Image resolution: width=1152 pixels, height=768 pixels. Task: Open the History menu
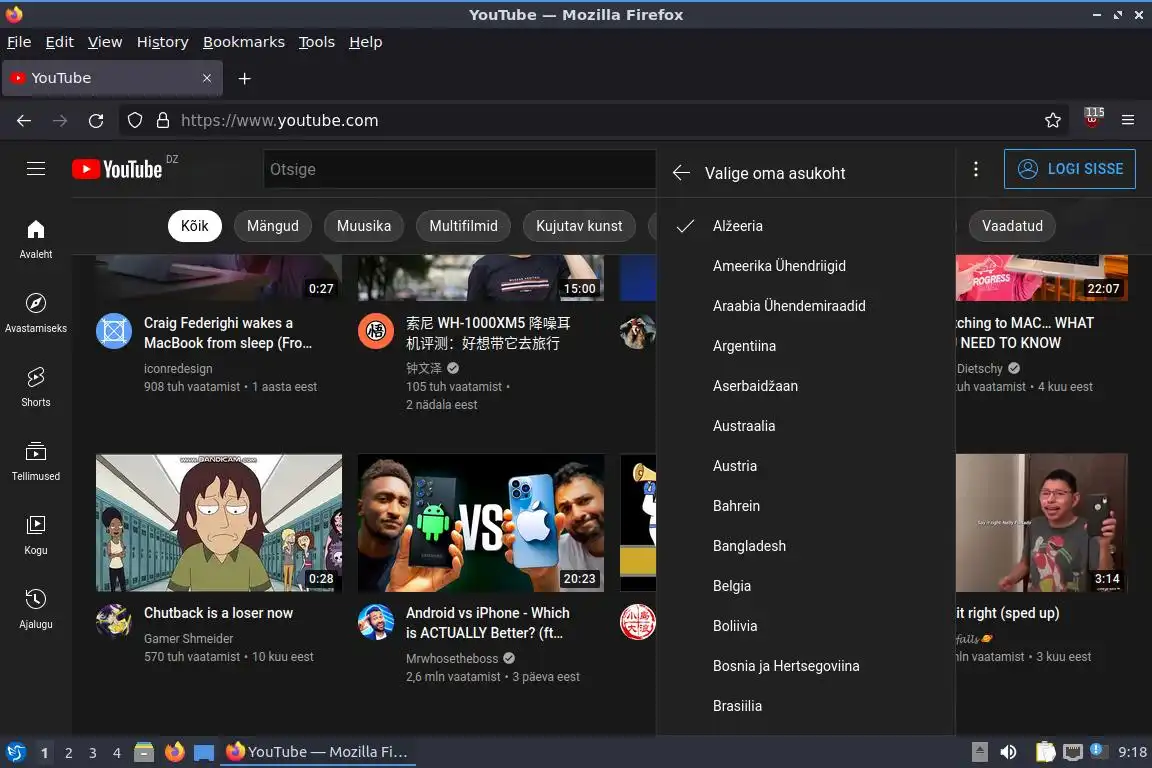pos(162,42)
